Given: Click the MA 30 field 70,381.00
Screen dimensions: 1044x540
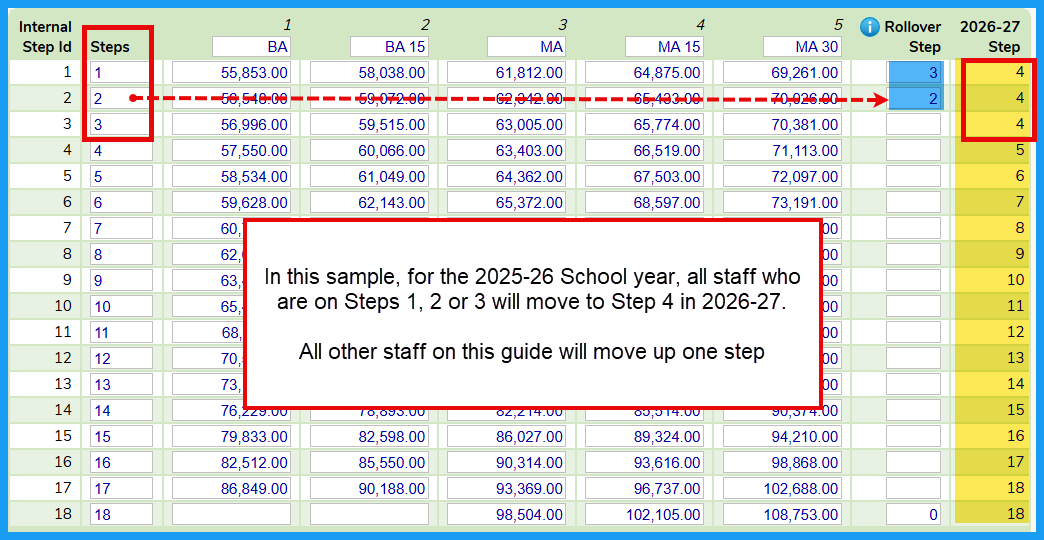Looking at the screenshot, I should [x=782, y=124].
